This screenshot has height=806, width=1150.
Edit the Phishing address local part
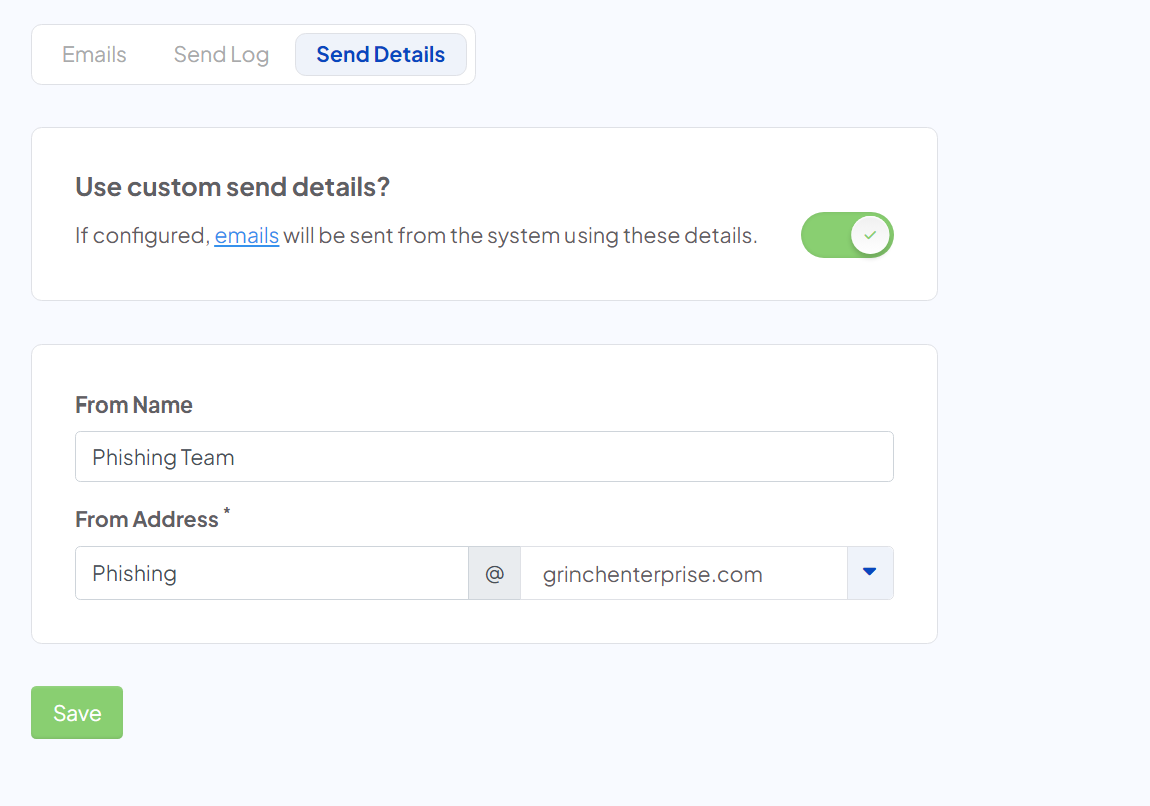[x=271, y=573]
